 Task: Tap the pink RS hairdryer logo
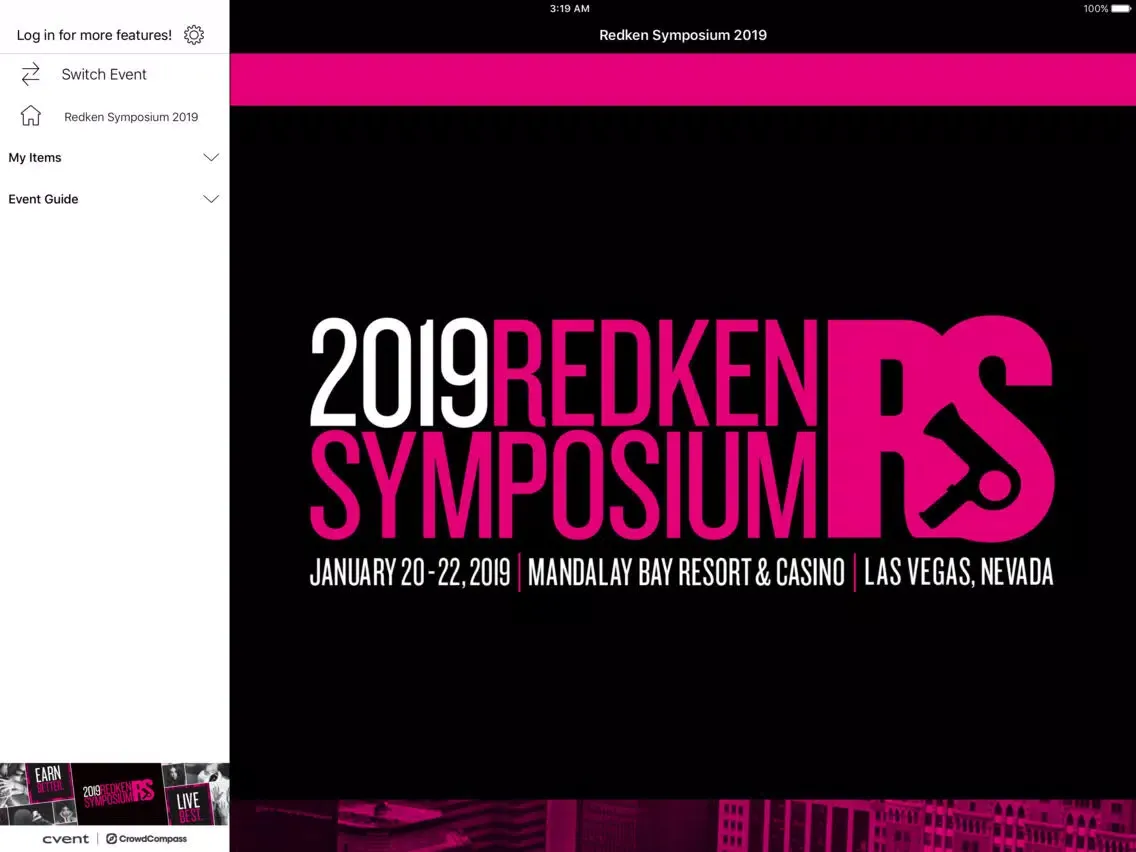tap(940, 427)
